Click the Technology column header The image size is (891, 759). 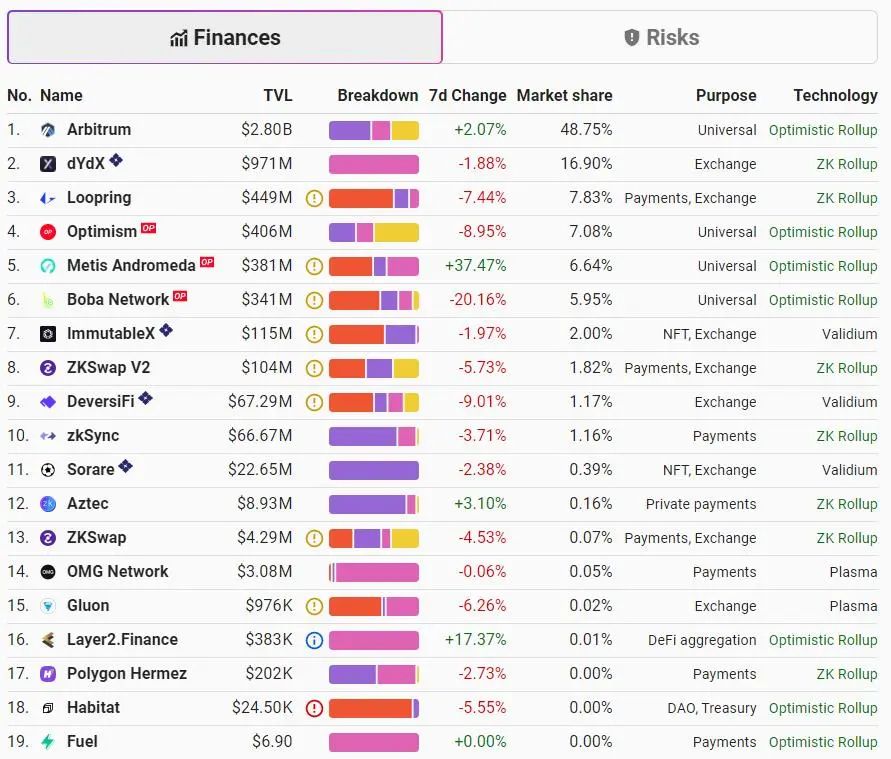(x=835, y=95)
